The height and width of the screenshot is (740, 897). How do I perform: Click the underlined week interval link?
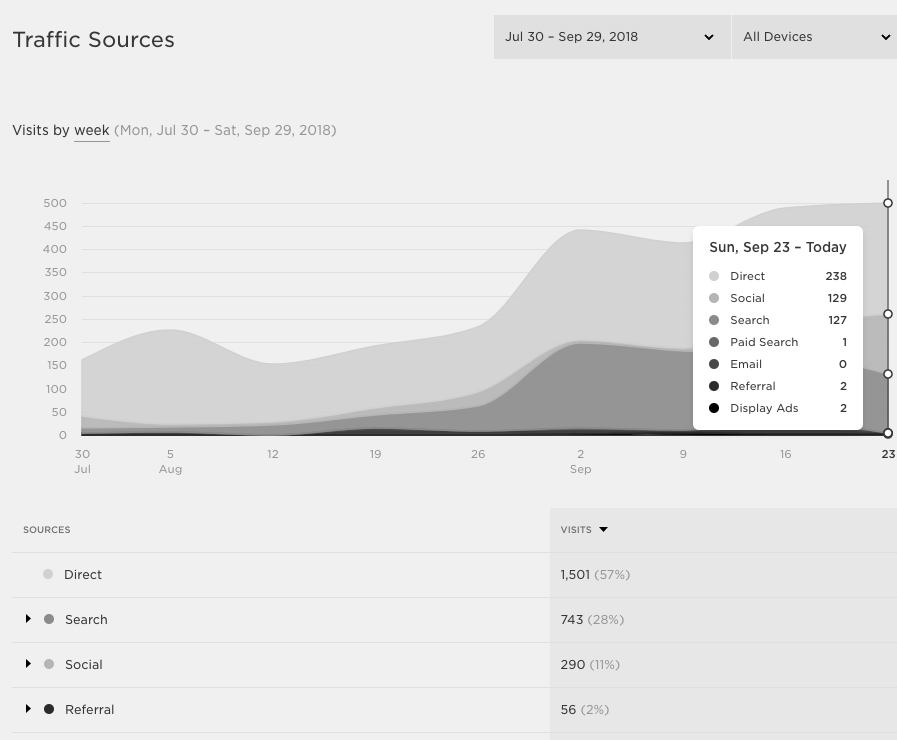click(x=91, y=130)
